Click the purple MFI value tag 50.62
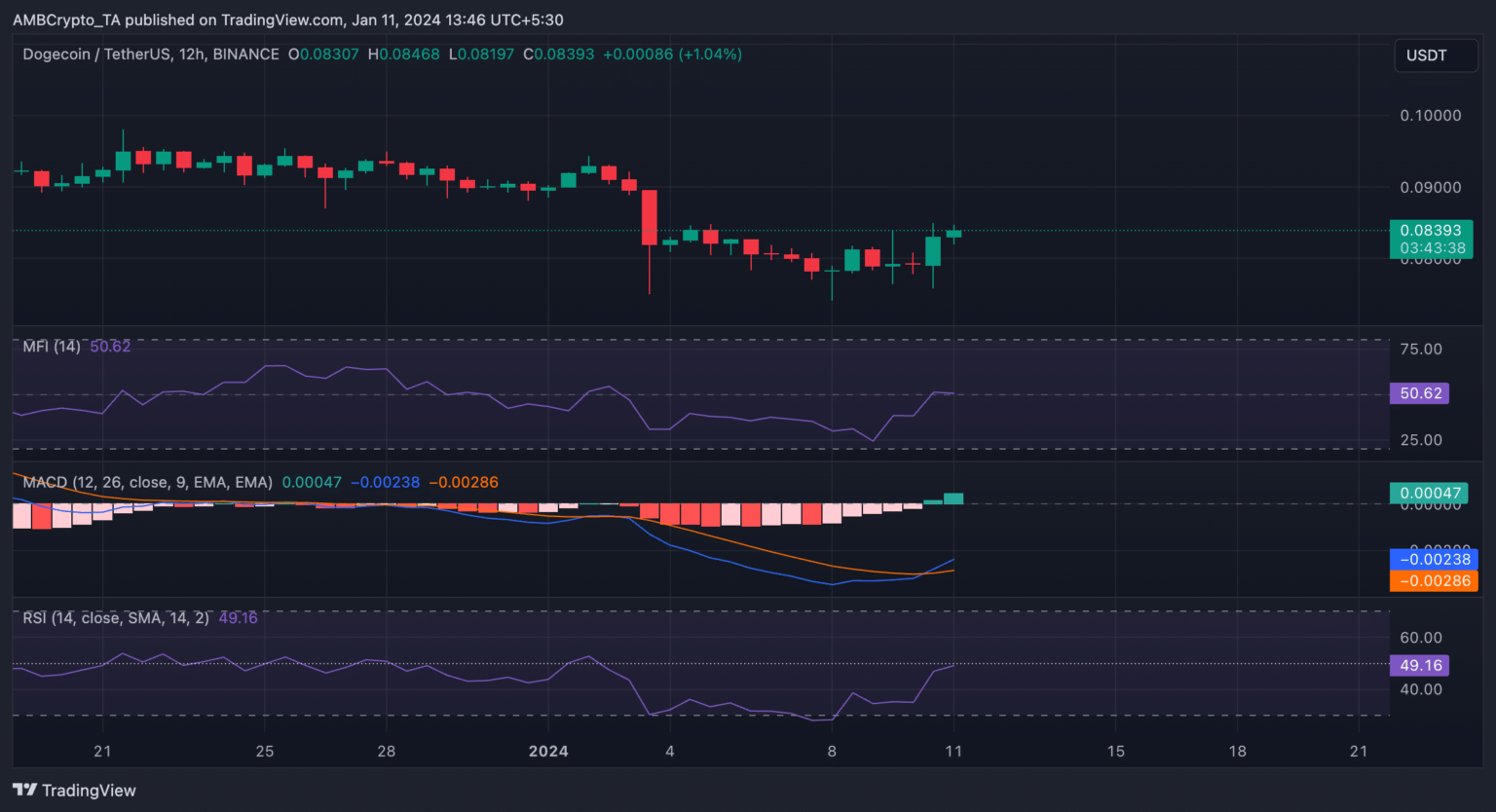This screenshot has width=1496, height=812. tap(1420, 393)
